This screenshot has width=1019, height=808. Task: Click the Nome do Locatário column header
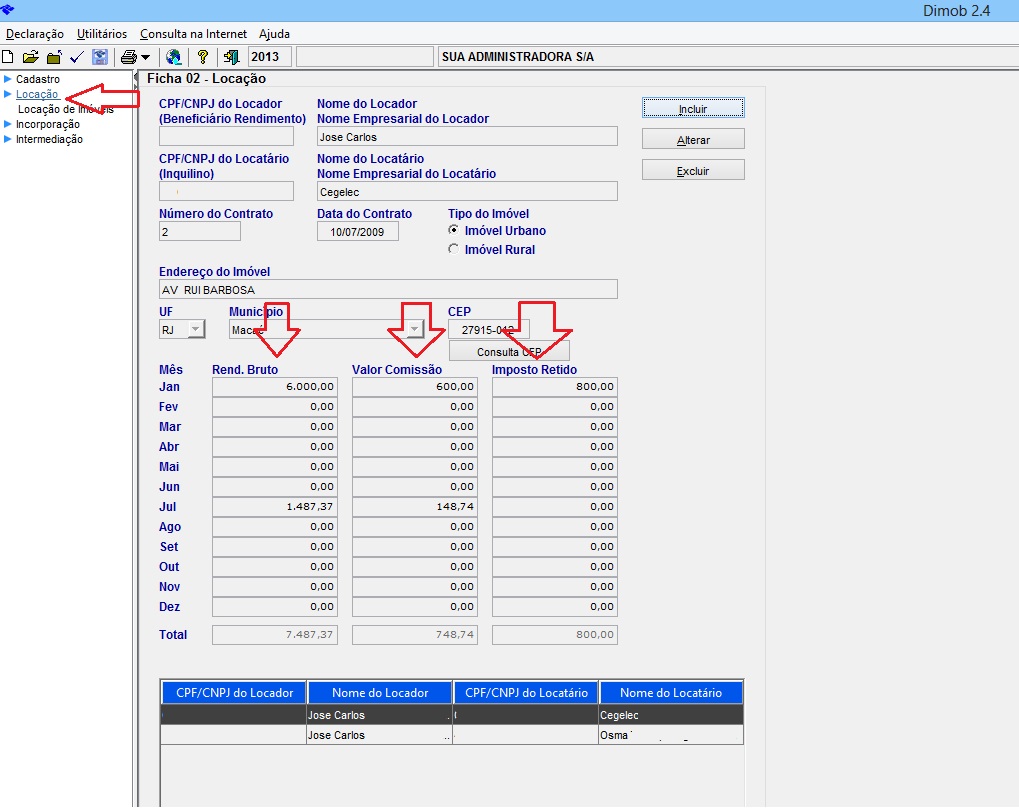click(x=671, y=693)
